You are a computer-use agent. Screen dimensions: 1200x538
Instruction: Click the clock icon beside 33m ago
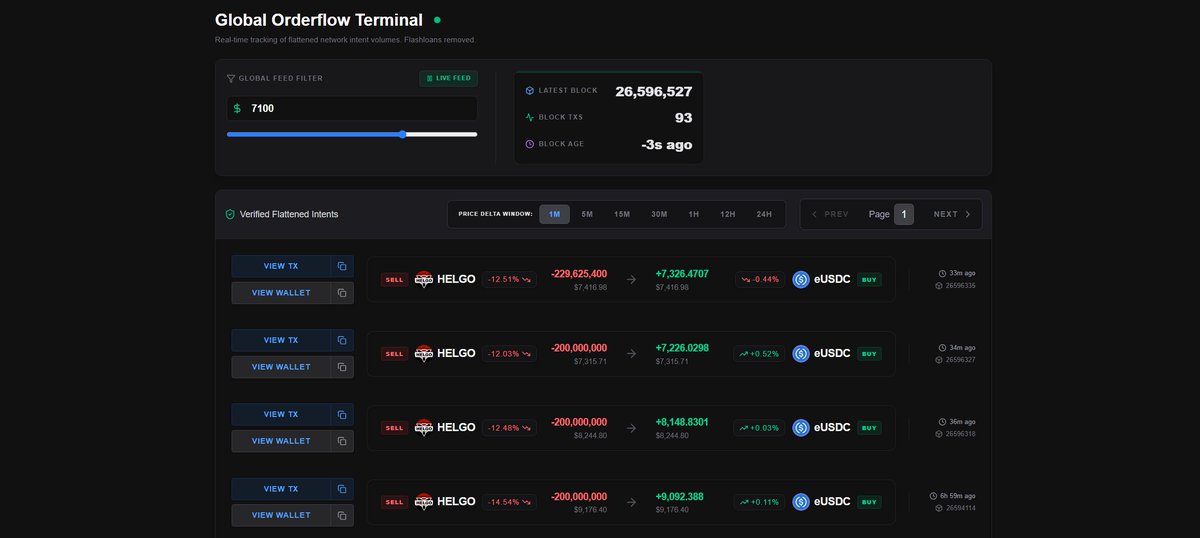click(x=942, y=273)
